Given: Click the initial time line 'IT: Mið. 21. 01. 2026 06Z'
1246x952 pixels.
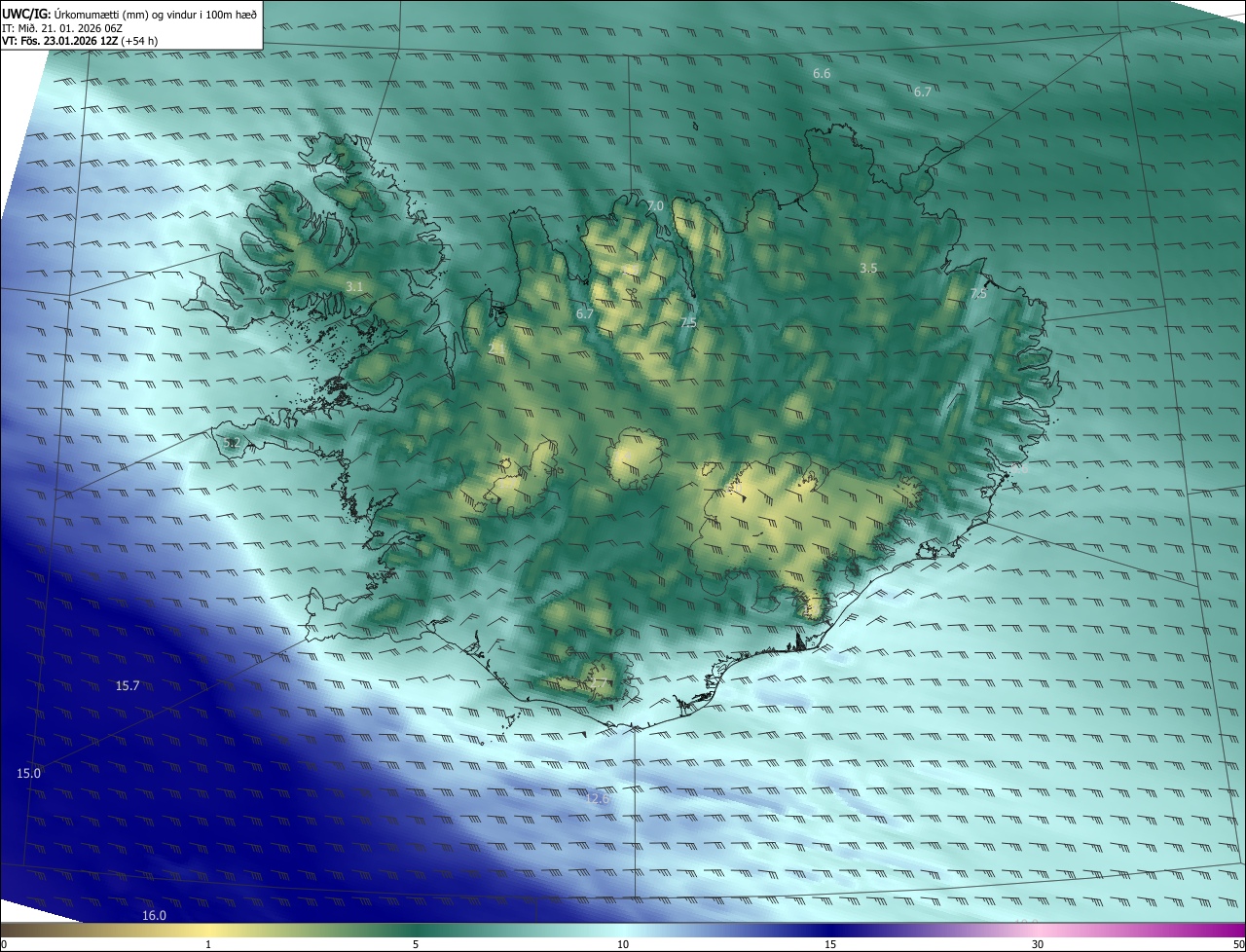Looking at the screenshot, I should click(x=62, y=28).
